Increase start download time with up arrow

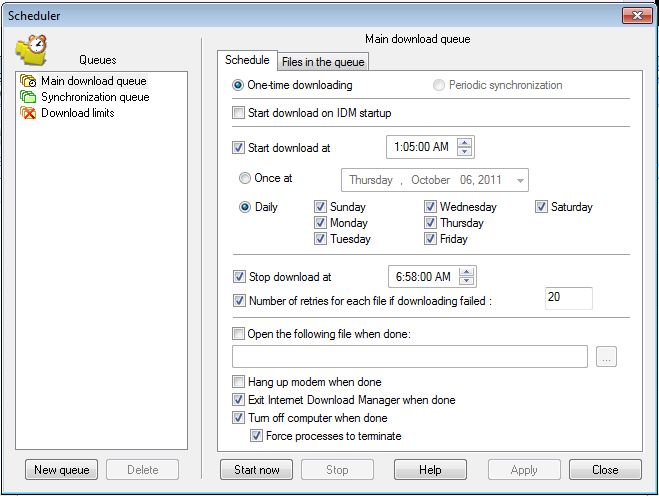coord(464,142)
